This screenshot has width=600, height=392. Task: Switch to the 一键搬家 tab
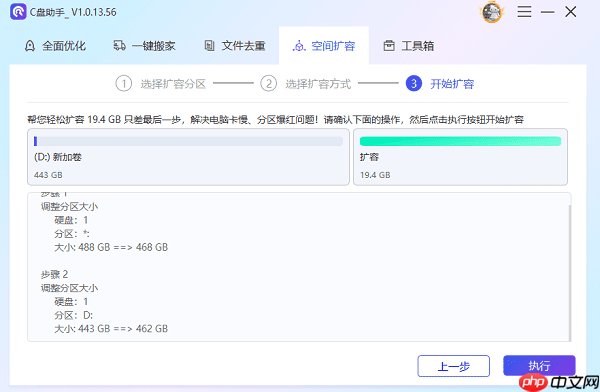[145, 46]
